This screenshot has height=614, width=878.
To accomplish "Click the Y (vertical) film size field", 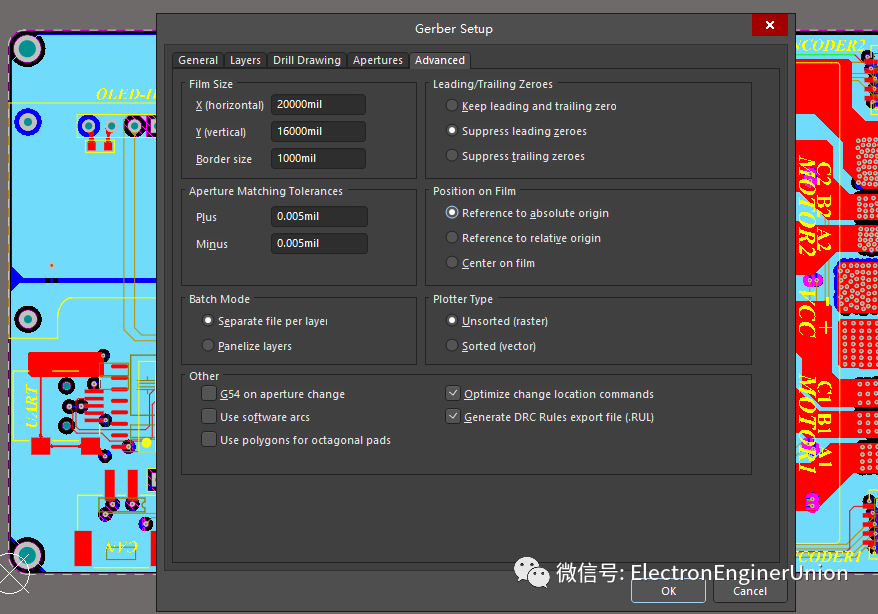I will [x=318, y=132].
